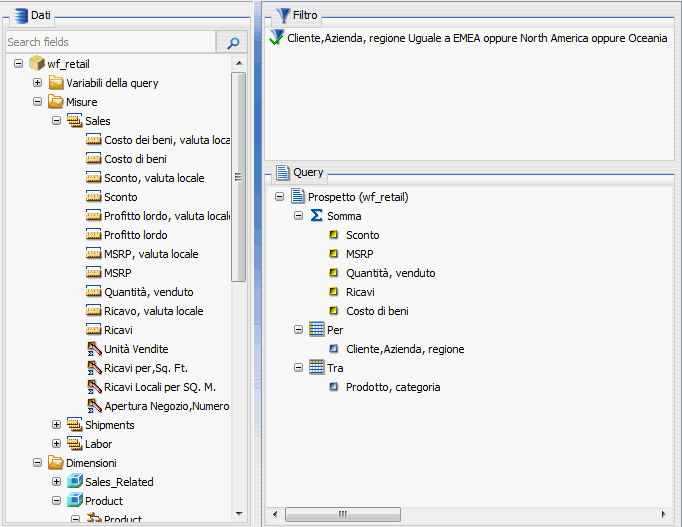
Task: Click the Ricavi per,Sq. Ft. computed icon
Action: [94, 368]
